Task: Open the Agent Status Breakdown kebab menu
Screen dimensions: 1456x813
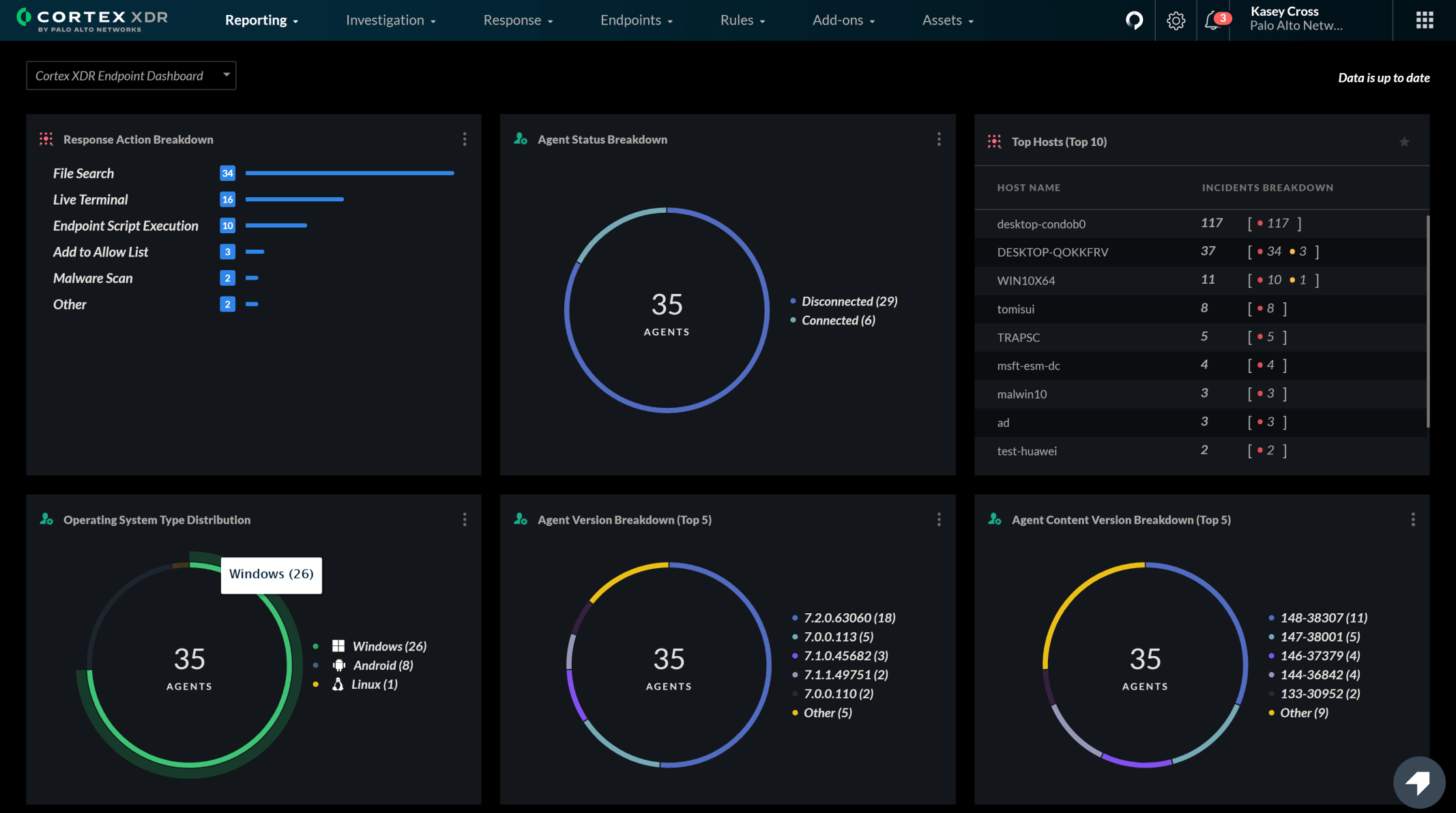Action: point(939,139)
